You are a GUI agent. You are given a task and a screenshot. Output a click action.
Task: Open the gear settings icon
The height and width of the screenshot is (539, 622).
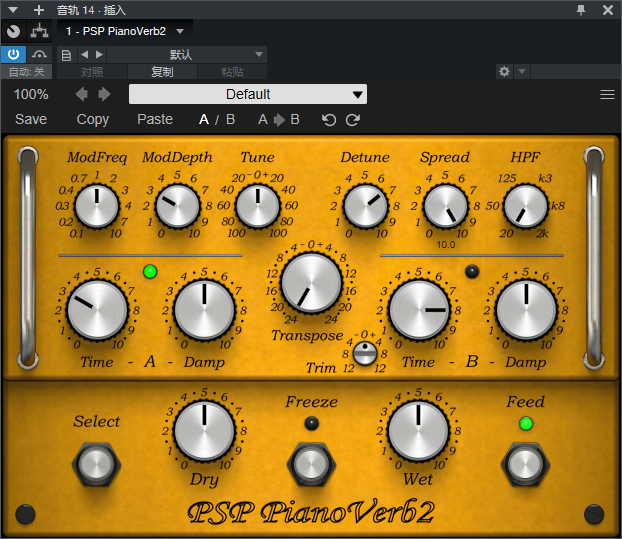coord(504,72)
